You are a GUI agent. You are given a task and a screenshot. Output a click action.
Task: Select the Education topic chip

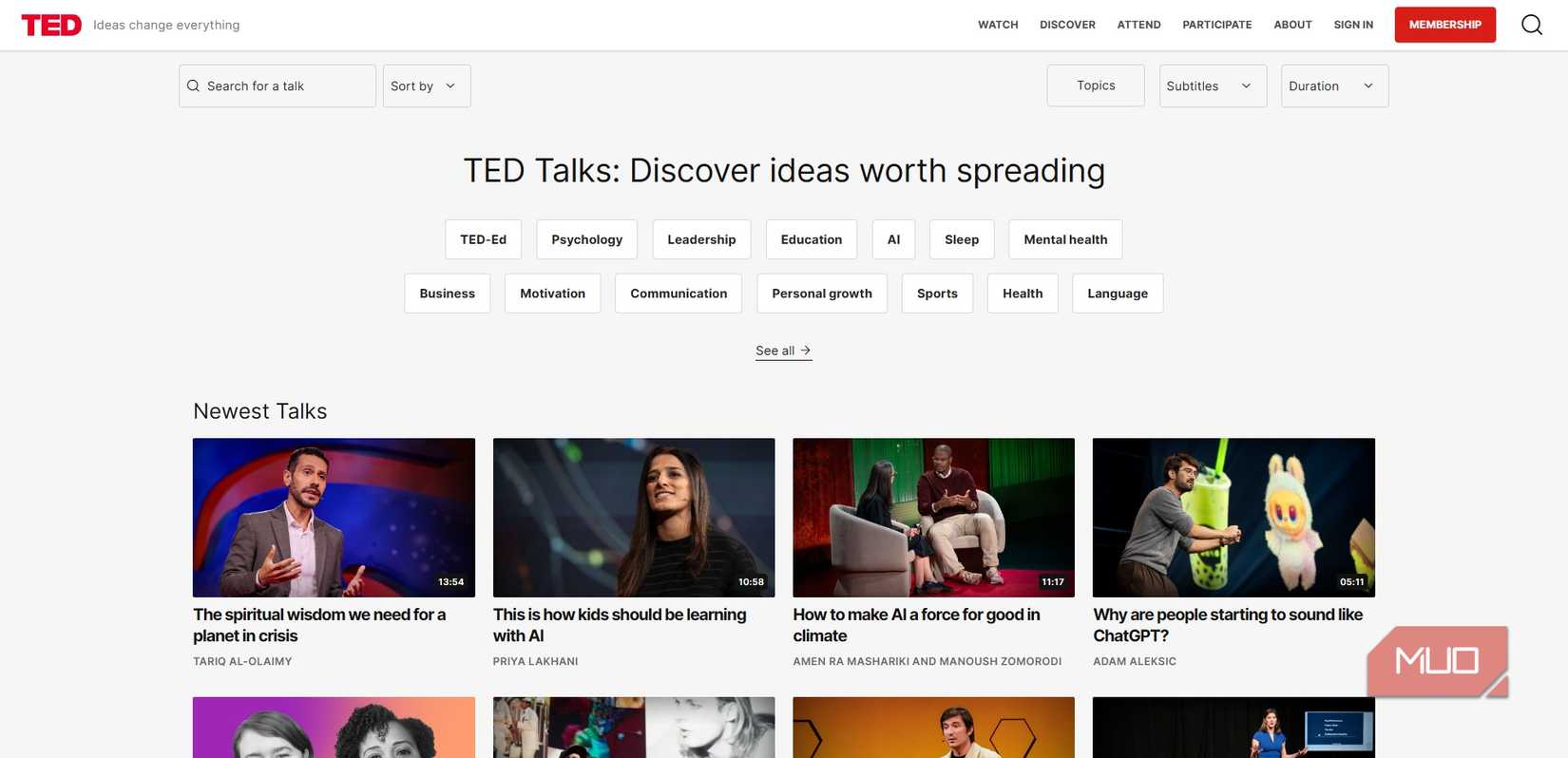coord(811,239)
